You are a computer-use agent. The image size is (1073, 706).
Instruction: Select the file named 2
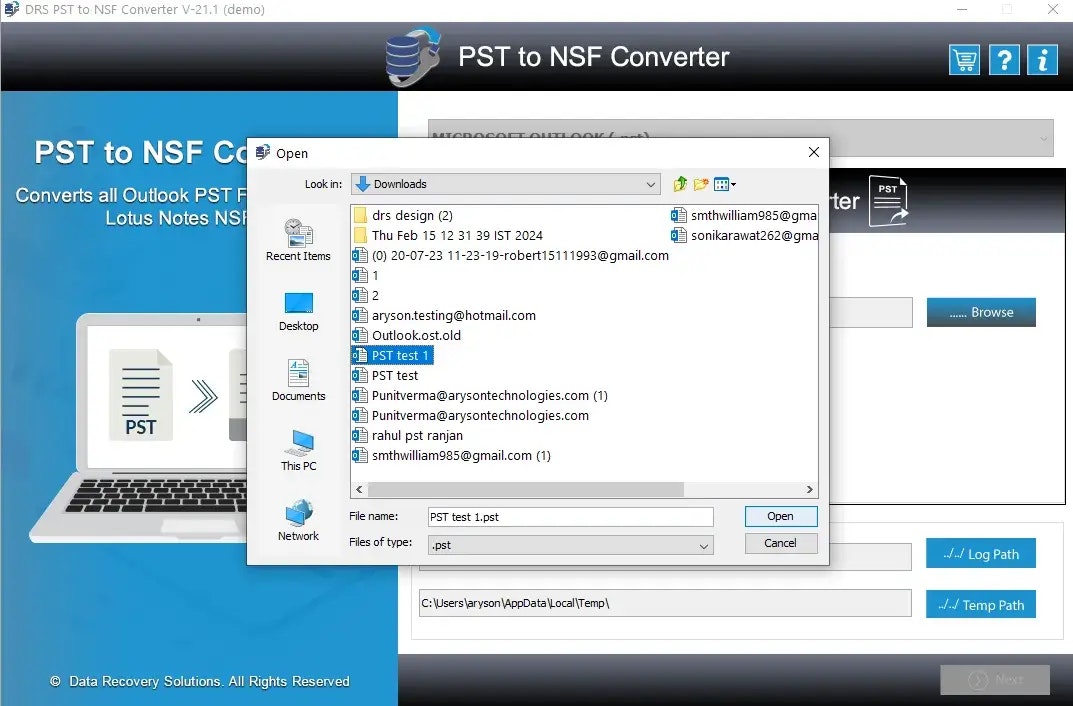tap(365, 296)
